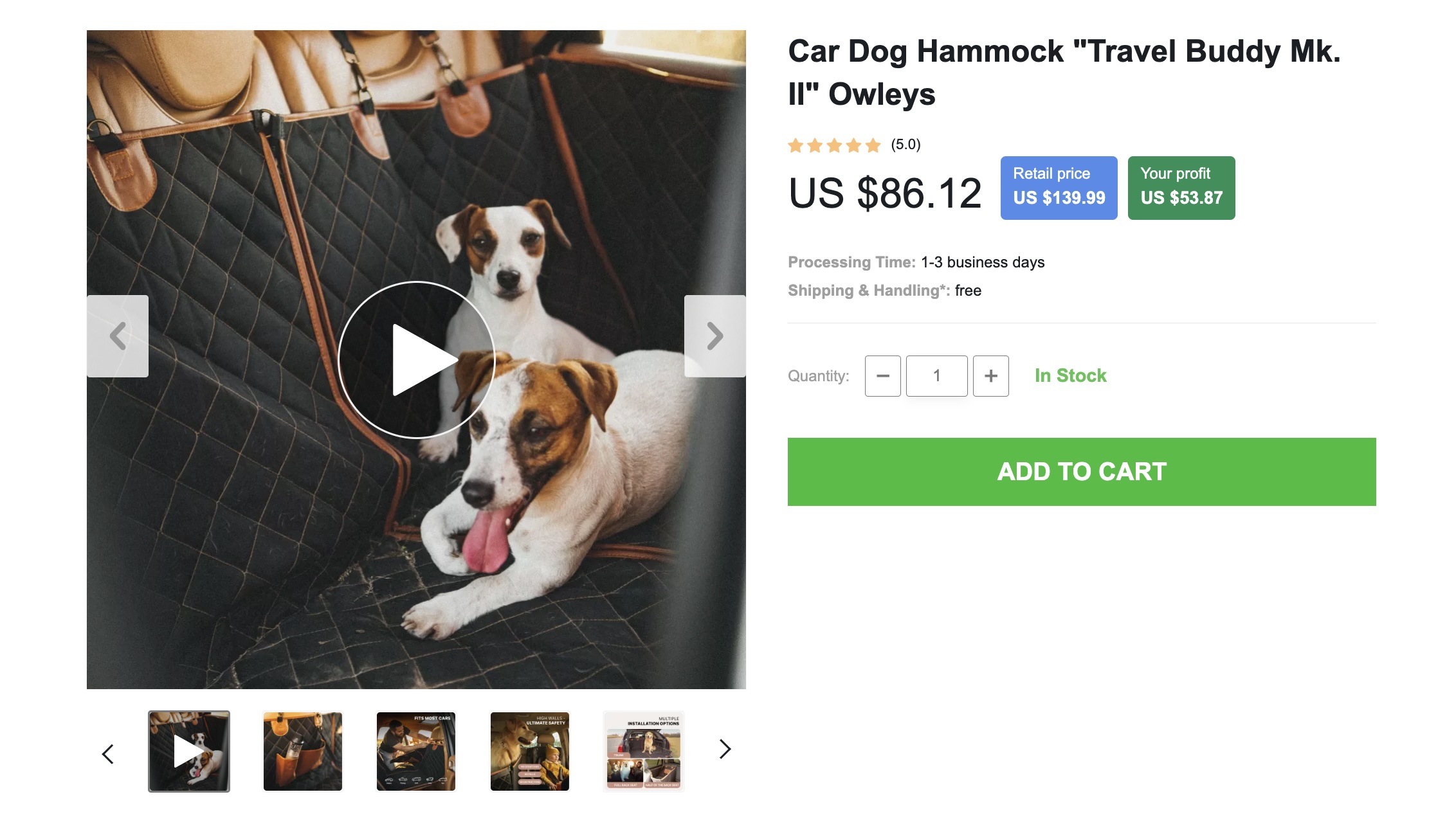This screenshot has width=1456, height=828.
Task: Click the (5.0) rating score
Action: click(x=905, y=145)
